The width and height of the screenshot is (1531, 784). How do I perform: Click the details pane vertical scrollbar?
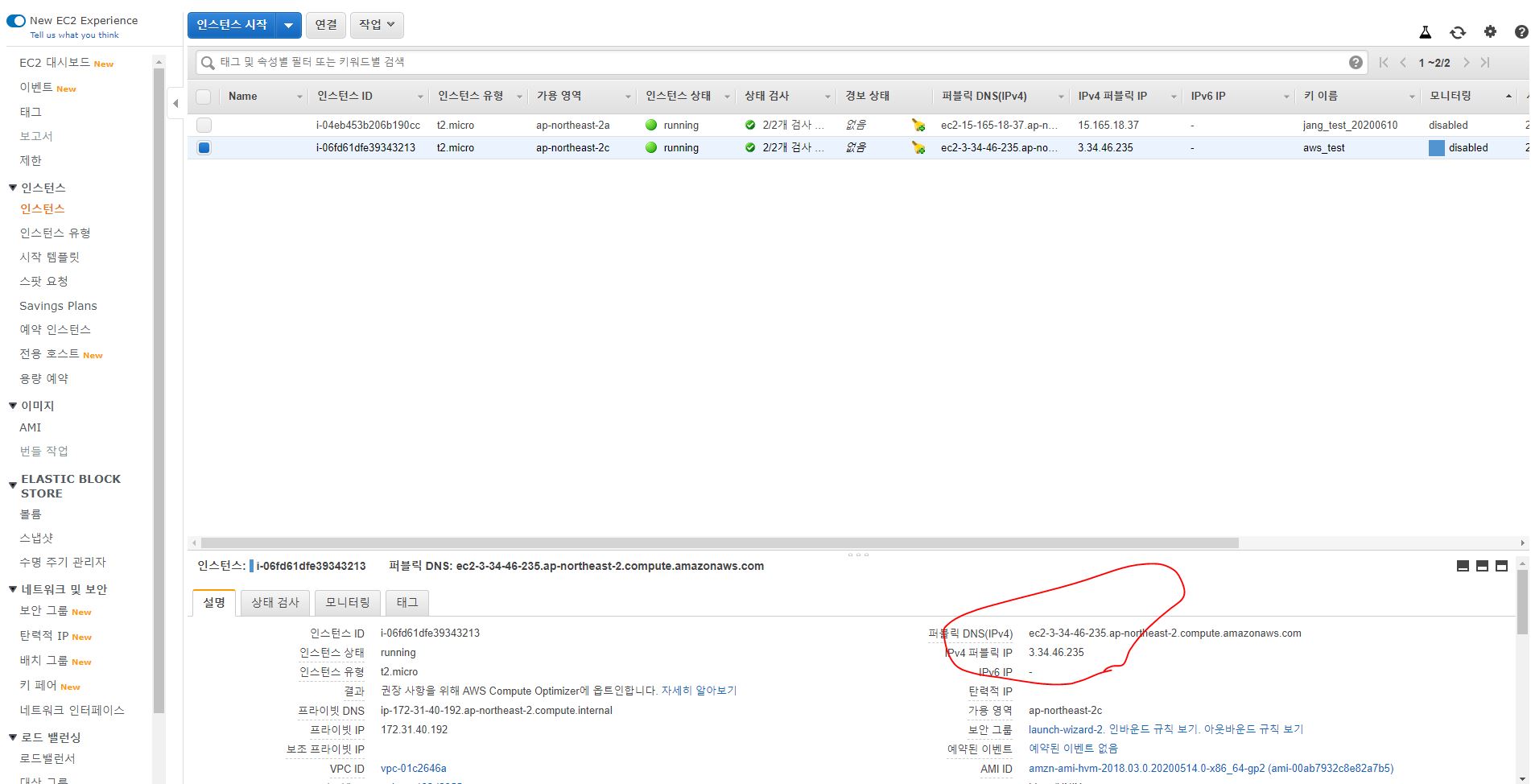point(1521,602)
